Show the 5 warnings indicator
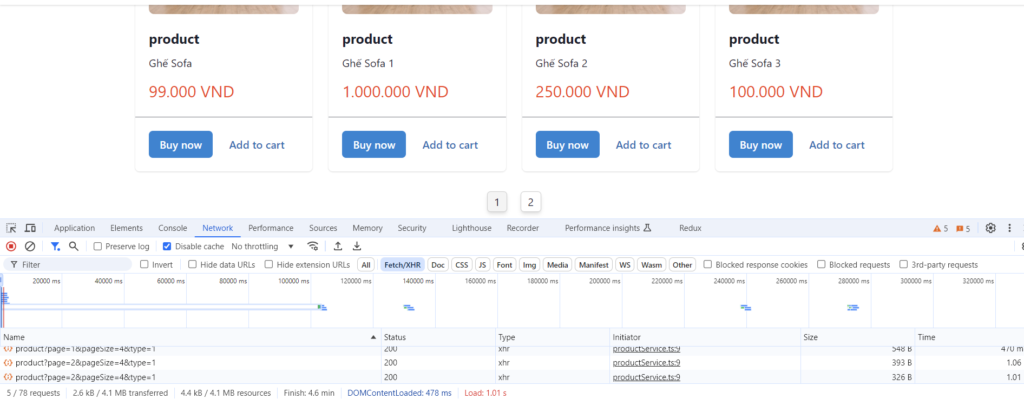Viewport: 1024px width, 399px height. tap(940, 229)
